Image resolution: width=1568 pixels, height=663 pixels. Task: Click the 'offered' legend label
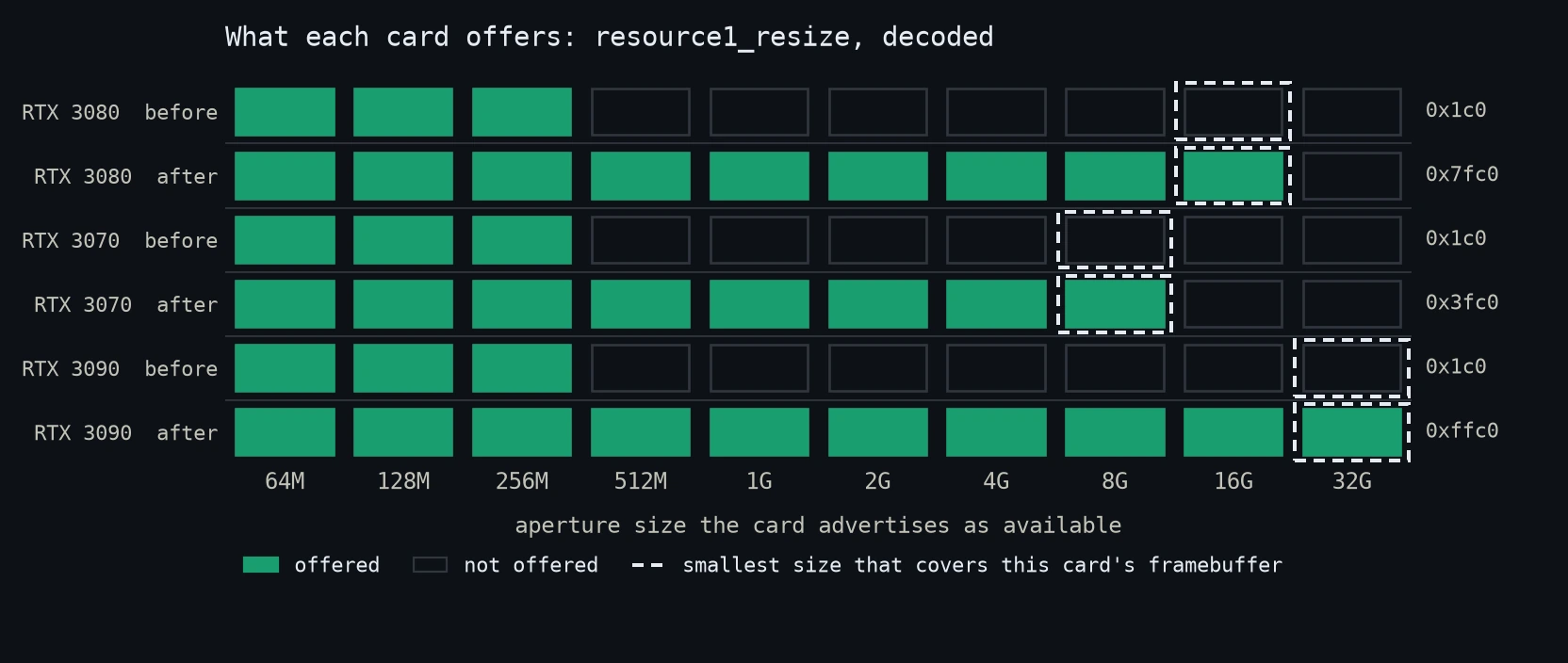337,565
